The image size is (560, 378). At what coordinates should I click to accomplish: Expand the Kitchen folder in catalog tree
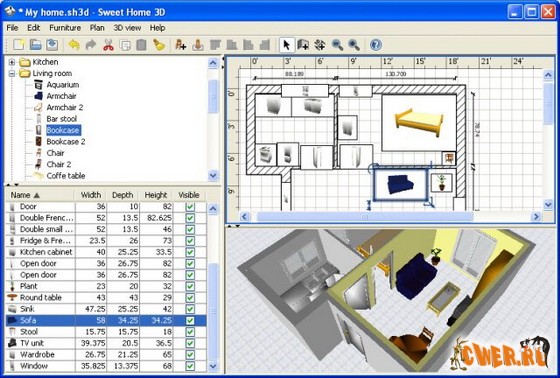(x=12, y=62)
